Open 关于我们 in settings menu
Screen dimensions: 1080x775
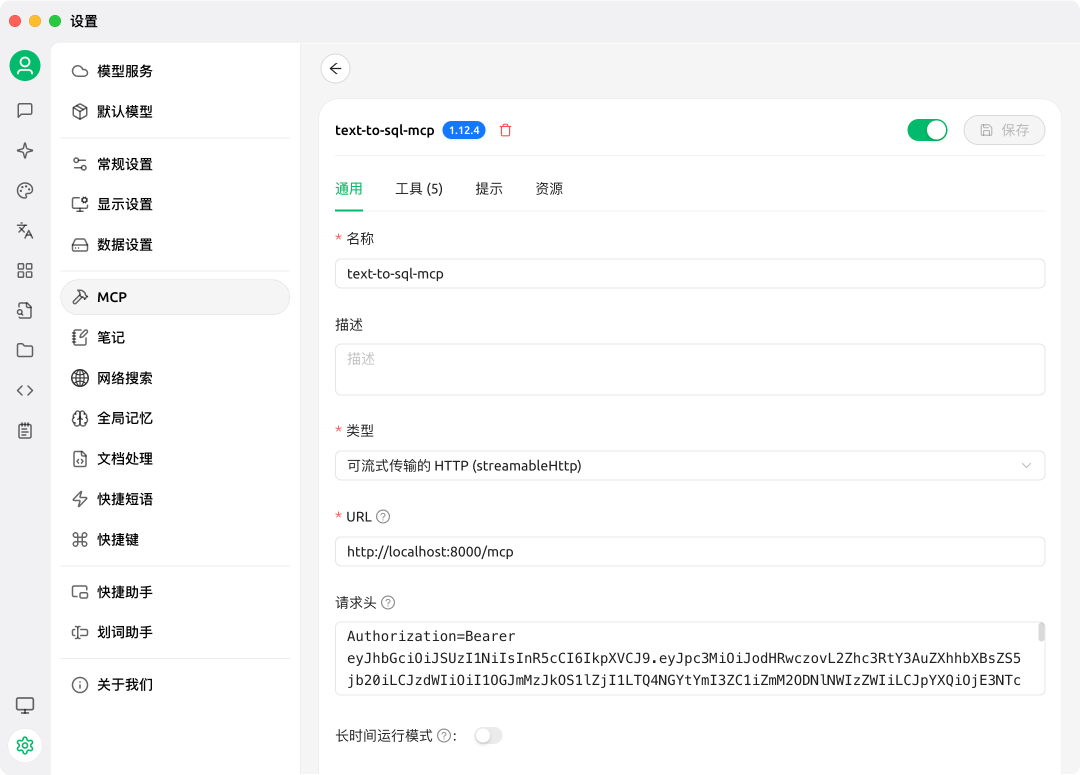coord(125,685)
